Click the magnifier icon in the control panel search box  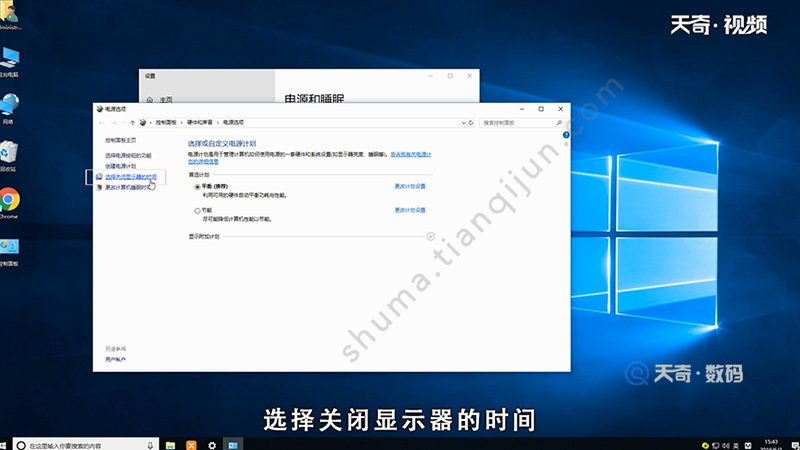[559, 122]
